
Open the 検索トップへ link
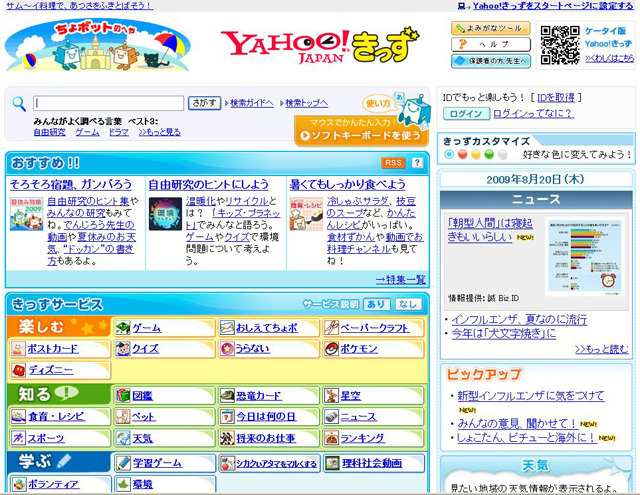pos(307,103)
